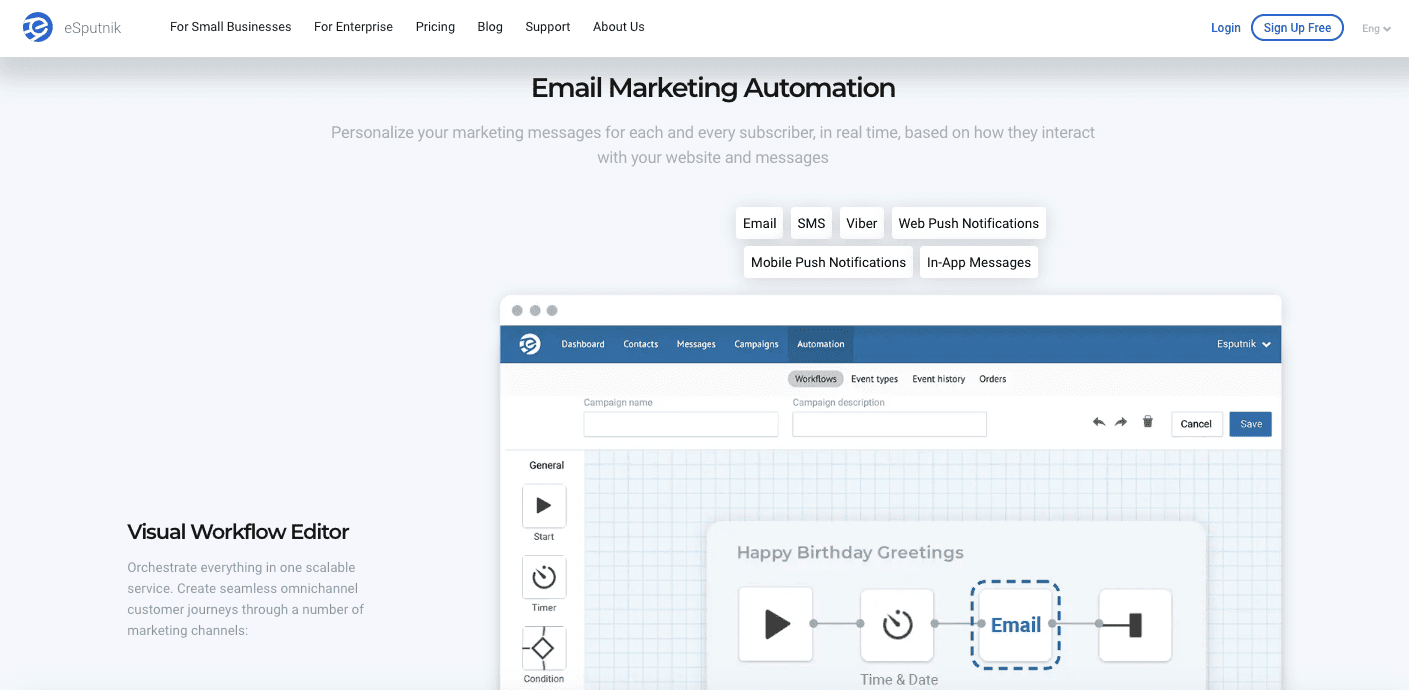Select the SMS channel tag
Viewport: 1409px width, 690px height.
coord(811,222)
